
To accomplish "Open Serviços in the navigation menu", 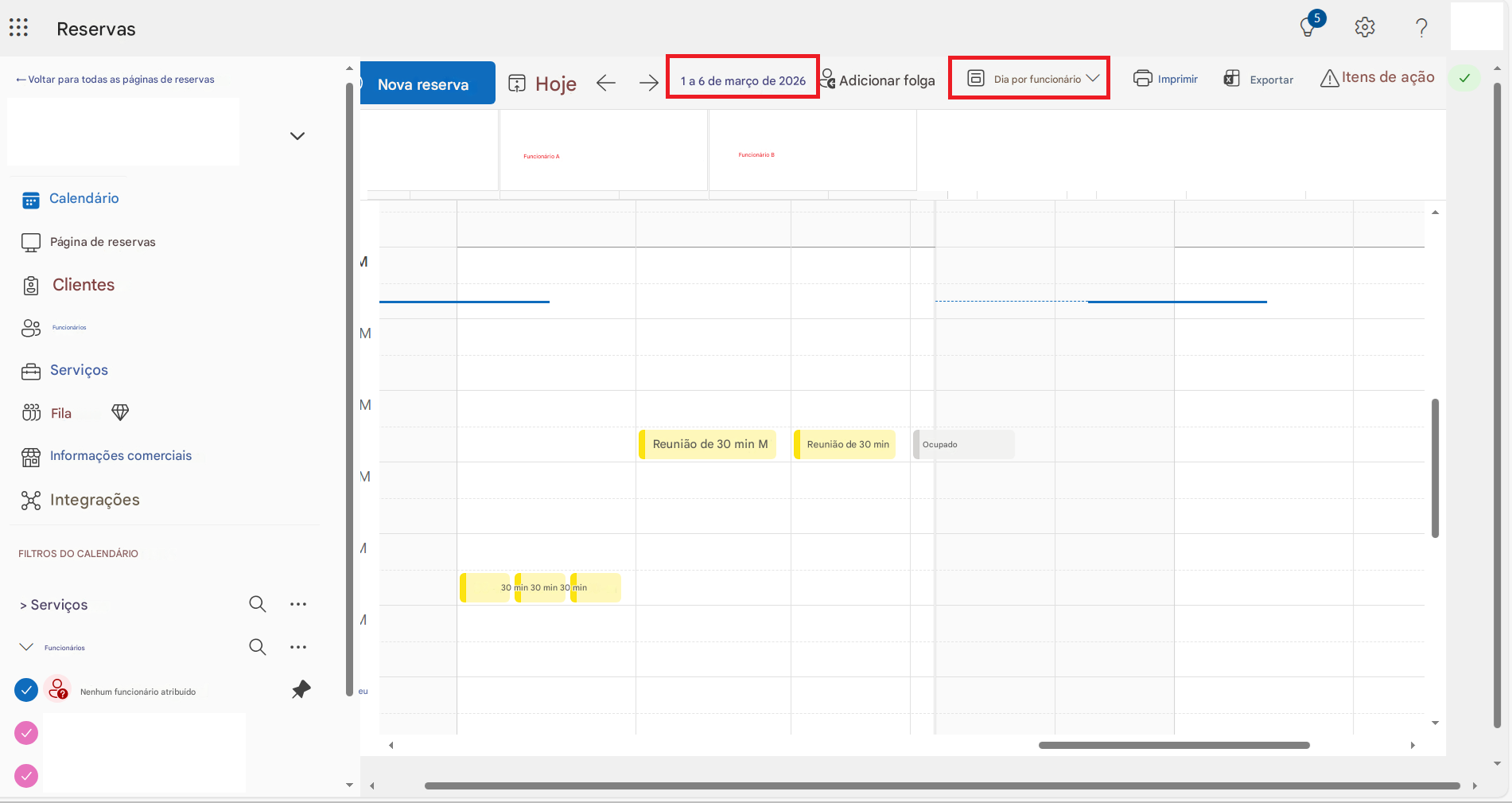I will point(79,370).
